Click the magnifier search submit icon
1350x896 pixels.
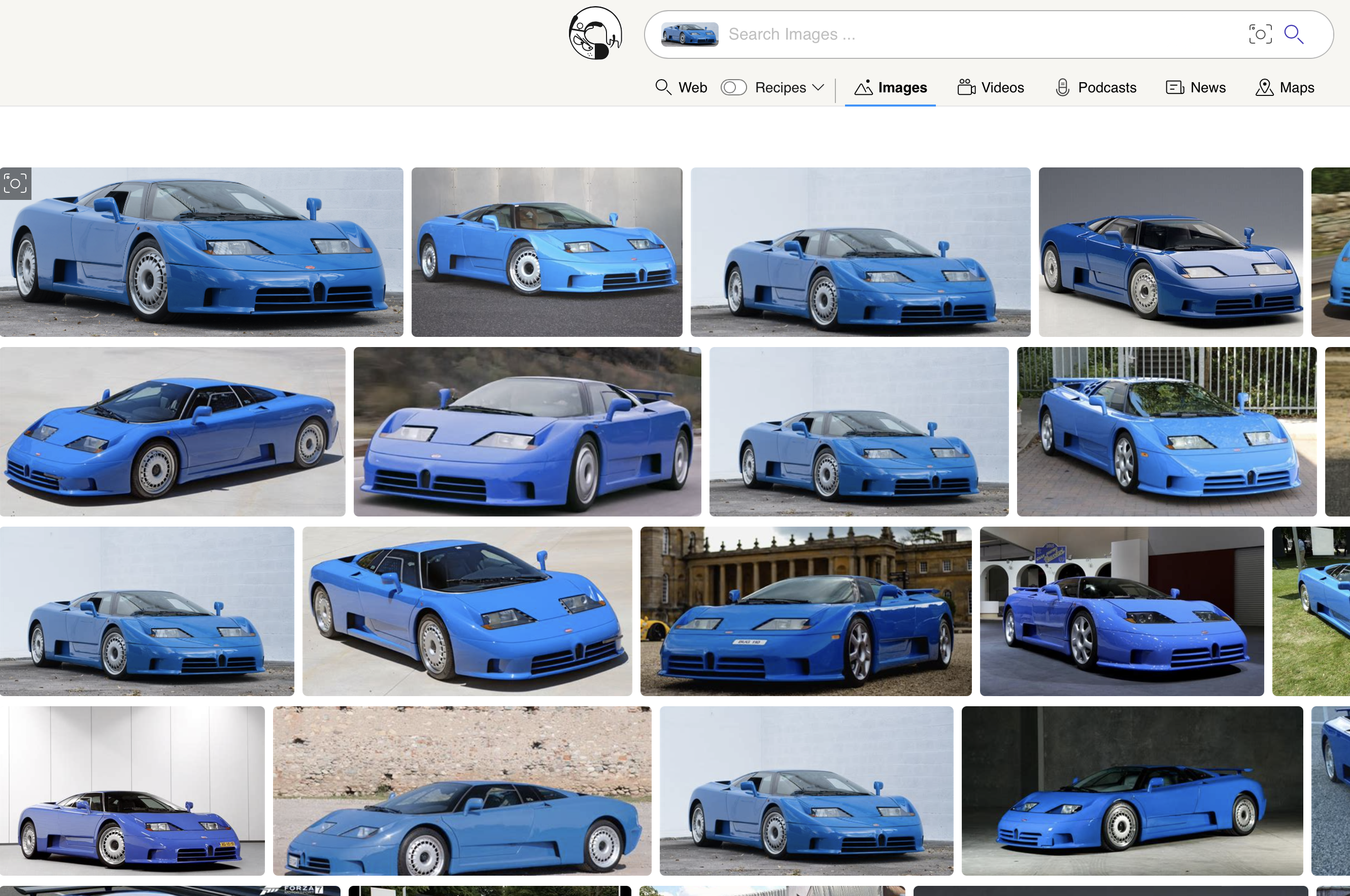tap(1294, 35)
